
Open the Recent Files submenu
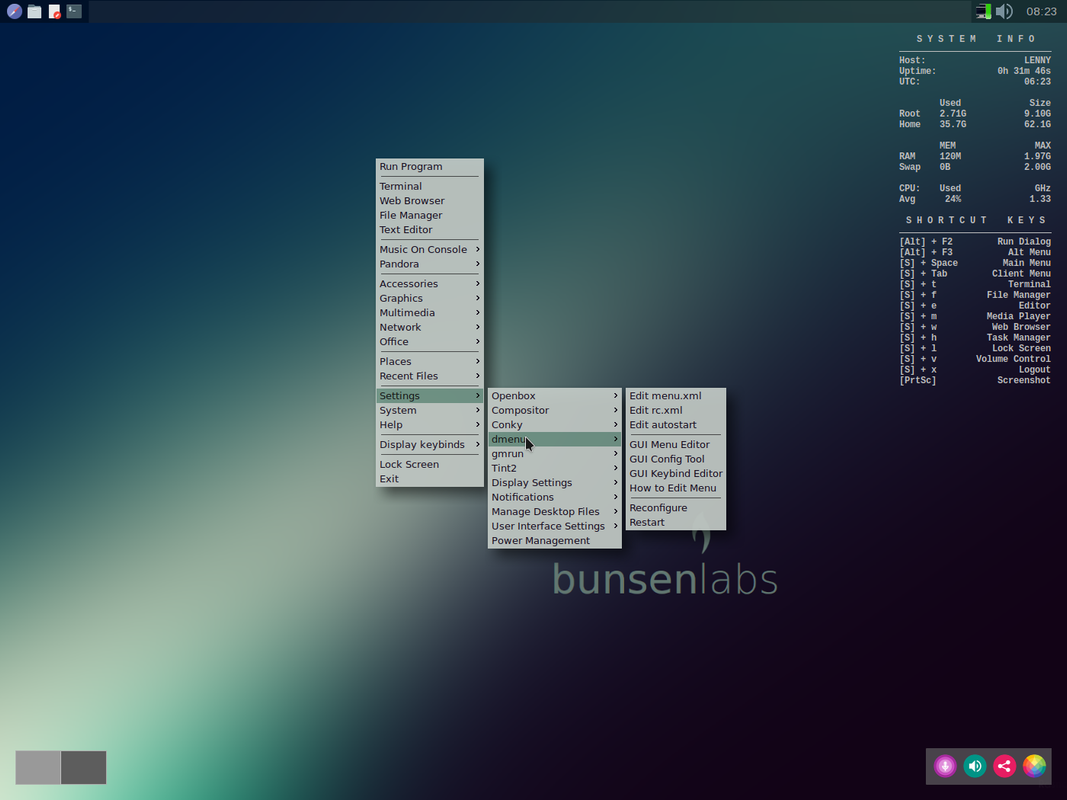429,376
